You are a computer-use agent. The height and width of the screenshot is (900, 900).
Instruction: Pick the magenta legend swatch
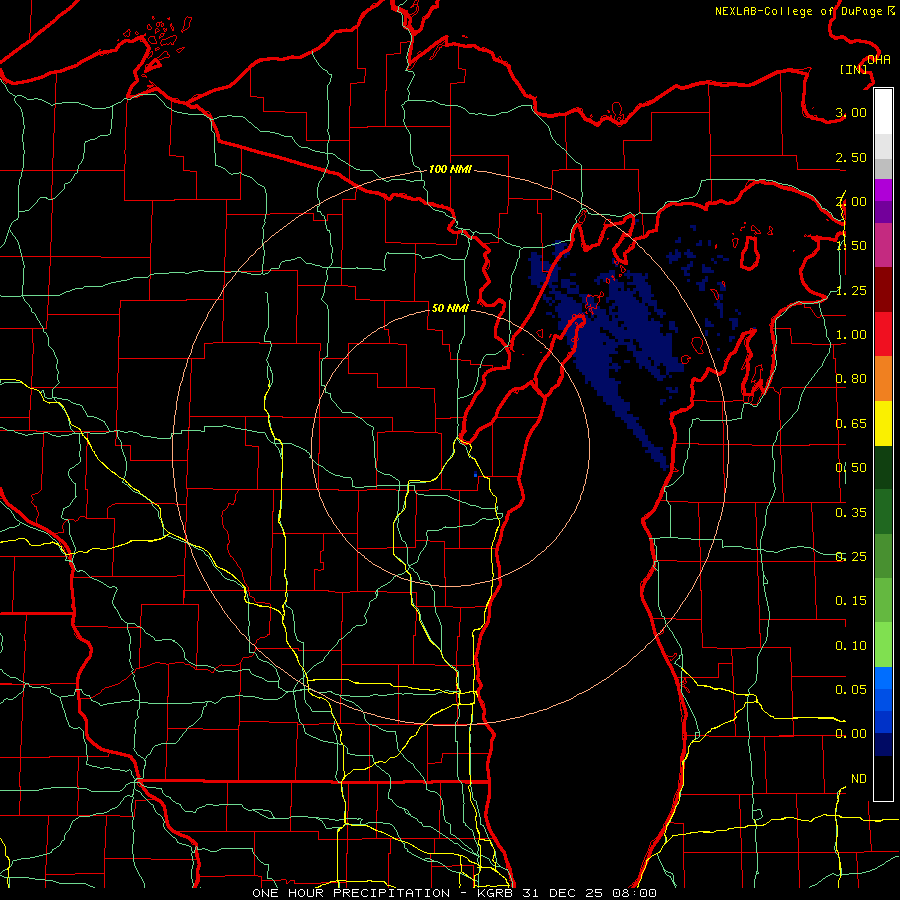[883, 190]
